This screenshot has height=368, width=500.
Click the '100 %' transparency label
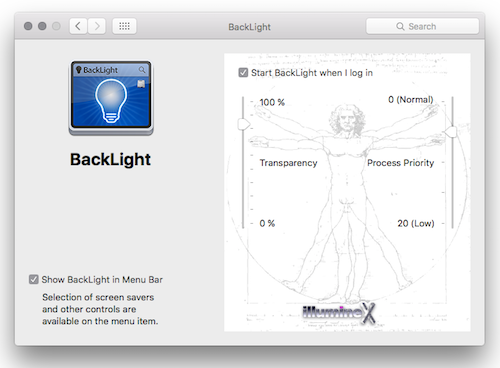click(272, 102)
